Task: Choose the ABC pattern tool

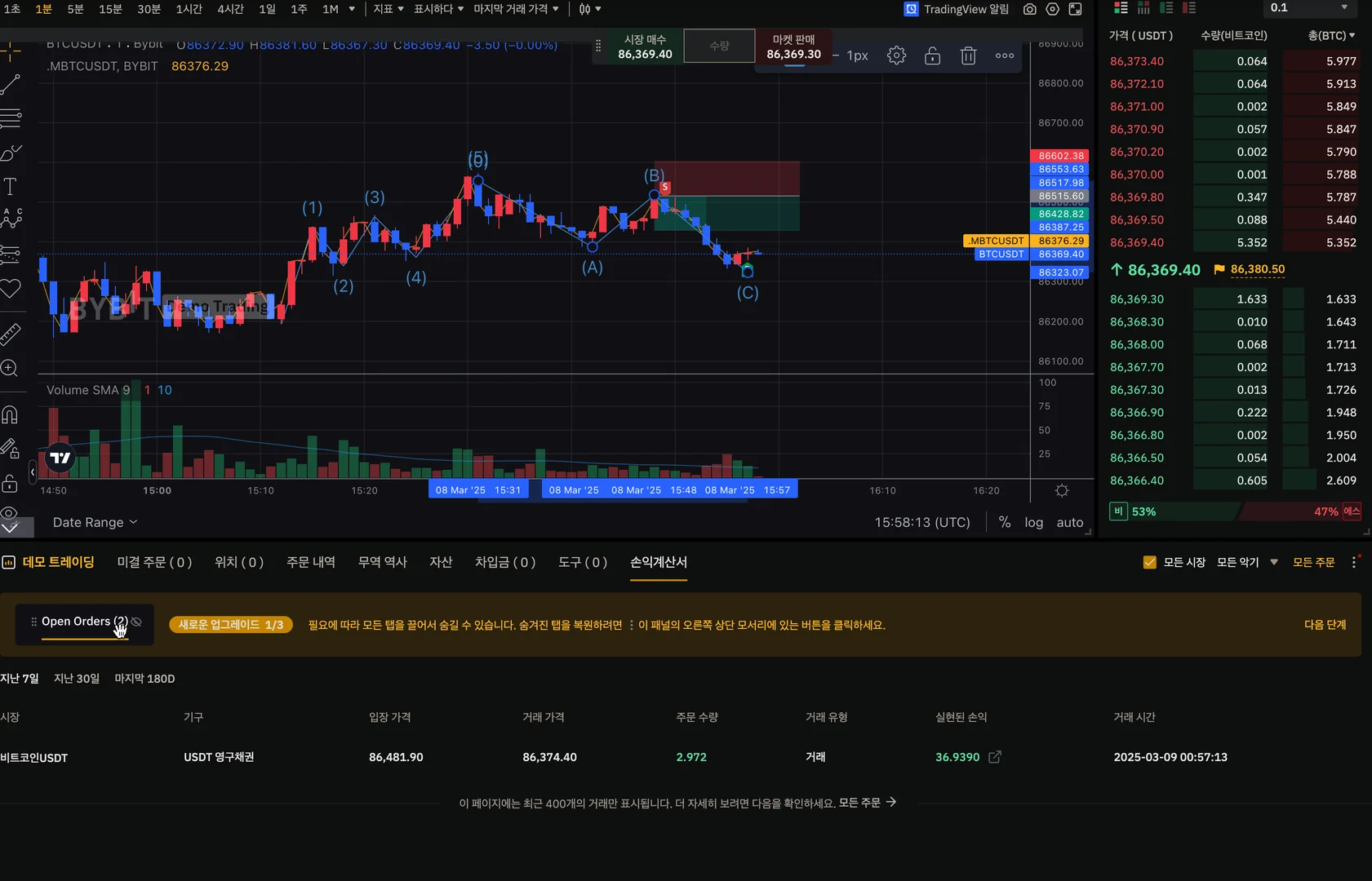Action: coord(11,218)
